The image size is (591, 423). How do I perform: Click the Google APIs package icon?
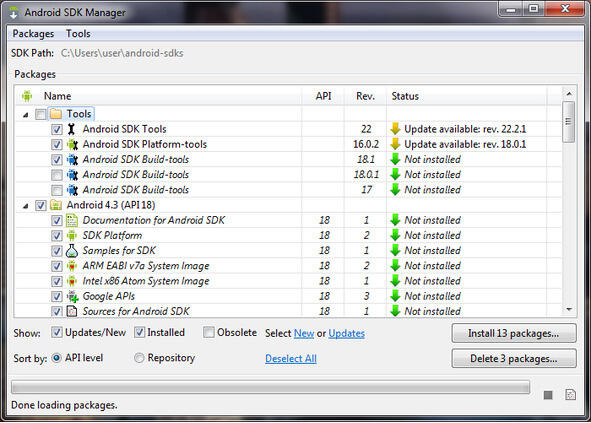pyautogui.click(x=72, y=296)
